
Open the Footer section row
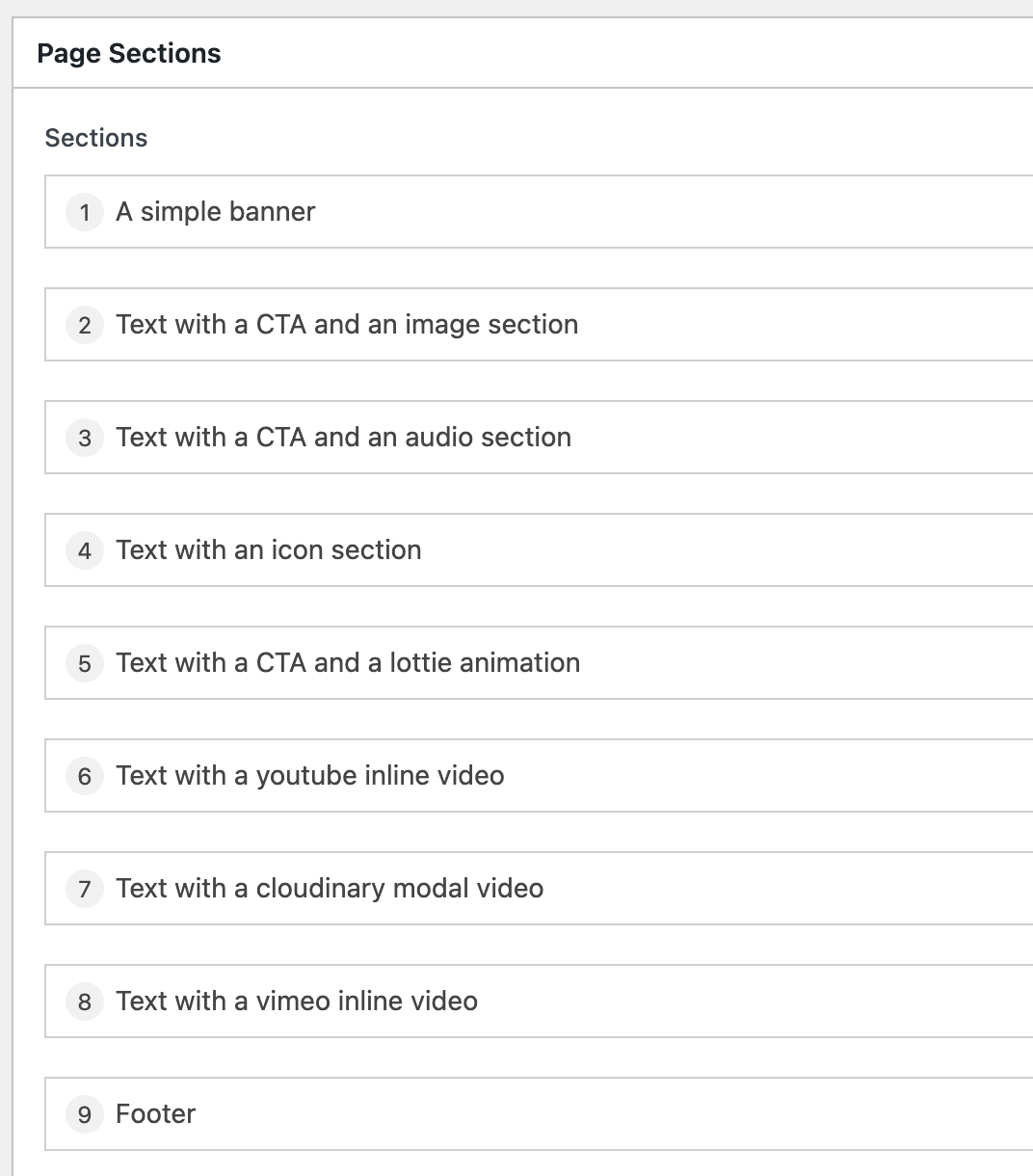(155, 1114)
